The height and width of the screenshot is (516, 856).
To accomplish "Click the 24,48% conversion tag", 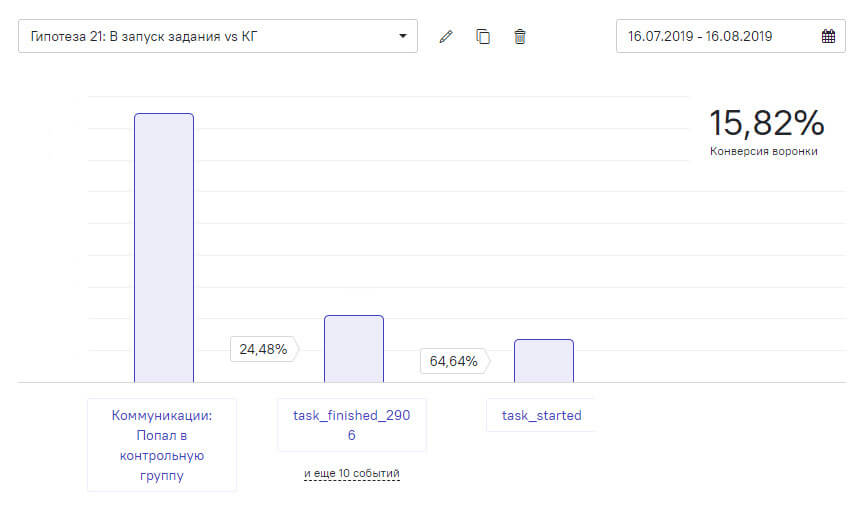I will [264, 349].
